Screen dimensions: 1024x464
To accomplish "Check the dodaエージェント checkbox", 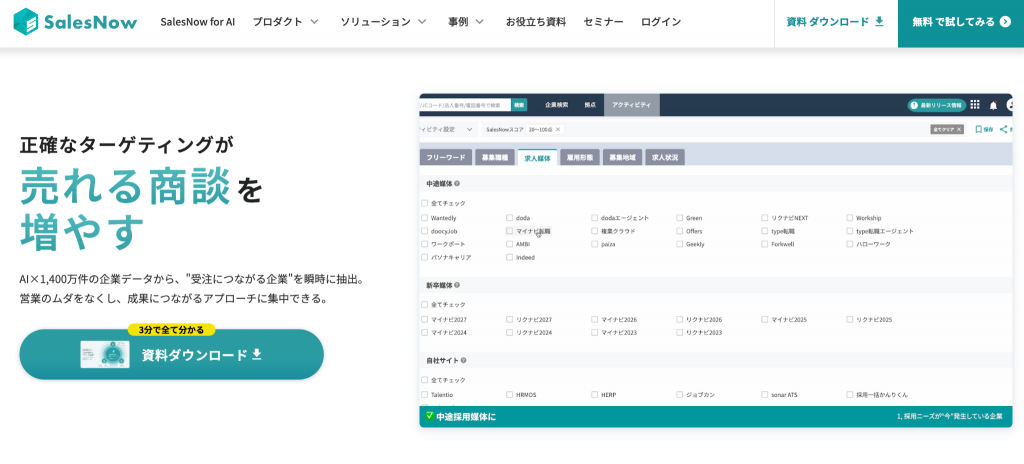I will click(x=595, y=218).
